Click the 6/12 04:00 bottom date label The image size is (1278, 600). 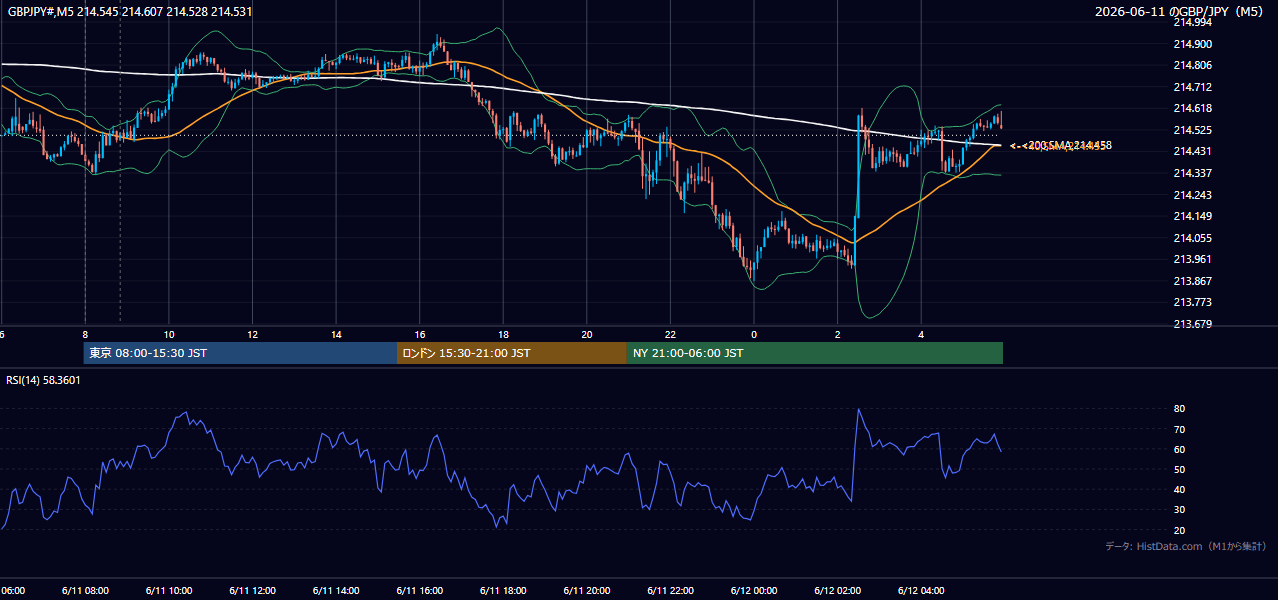[921, 591]
